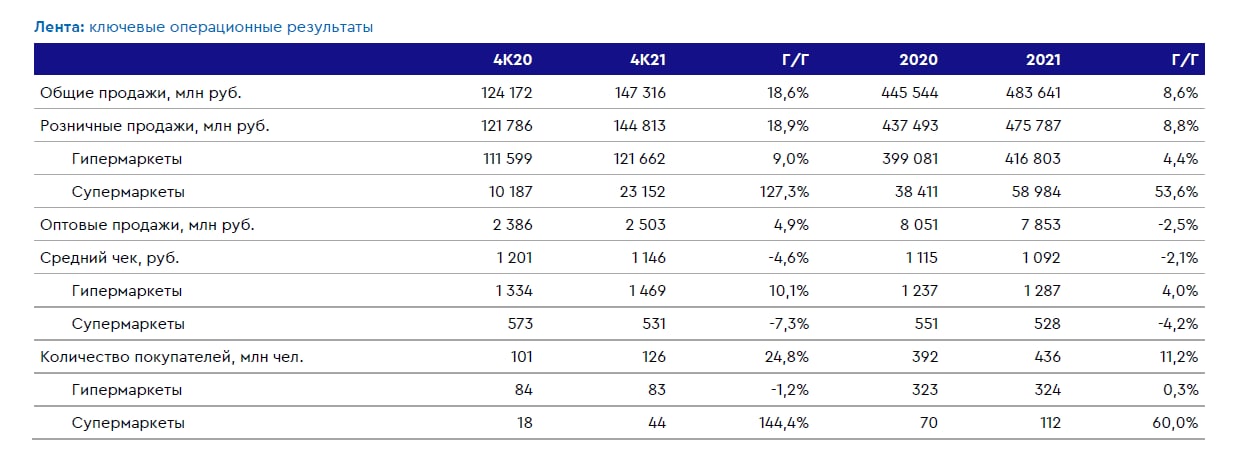Click the 'Средний чек, руб.' row label

pos(109,258)
